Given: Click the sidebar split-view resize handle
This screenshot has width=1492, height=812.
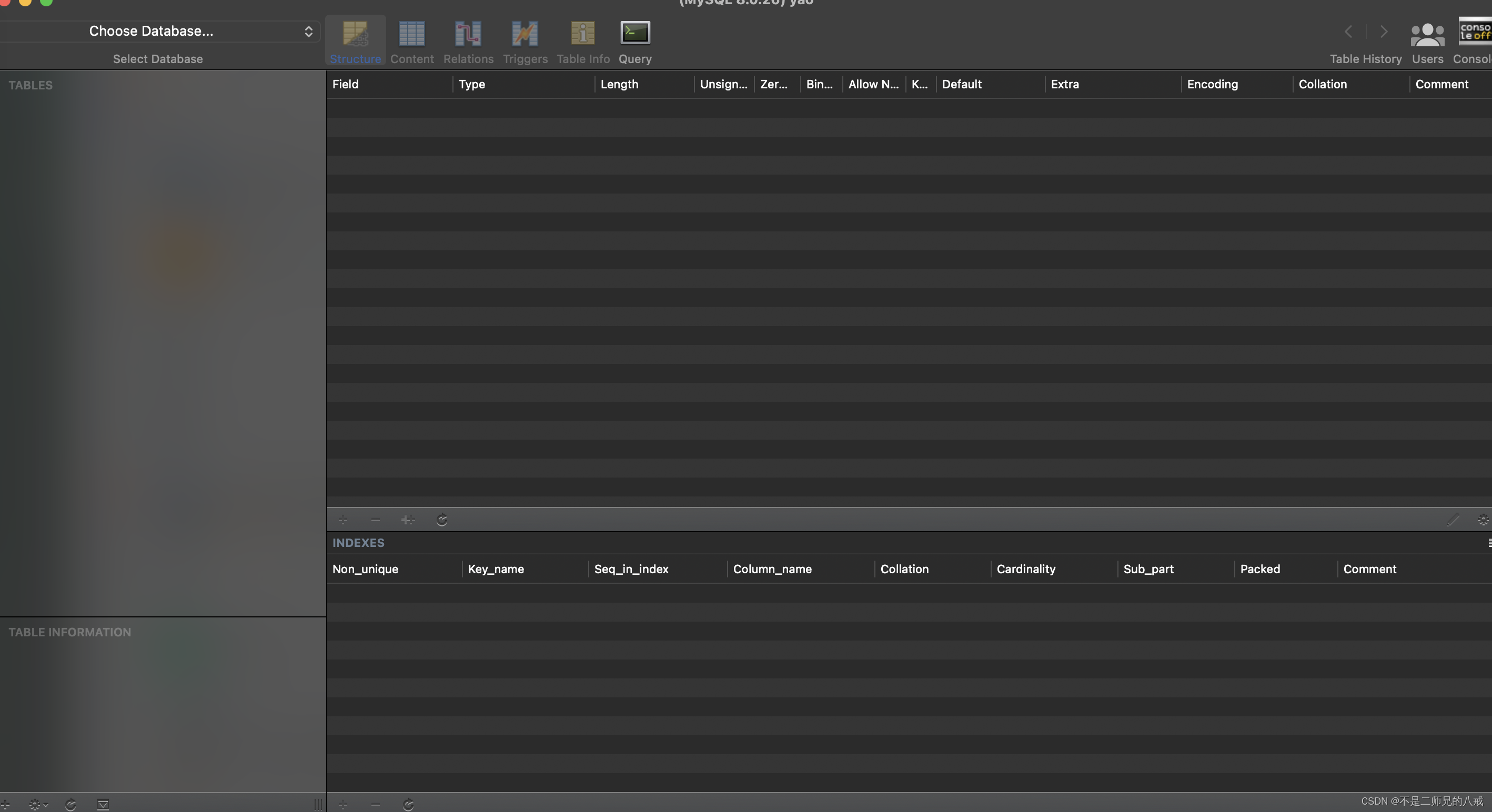Looking at the screenshot, I should pos(318,805).
